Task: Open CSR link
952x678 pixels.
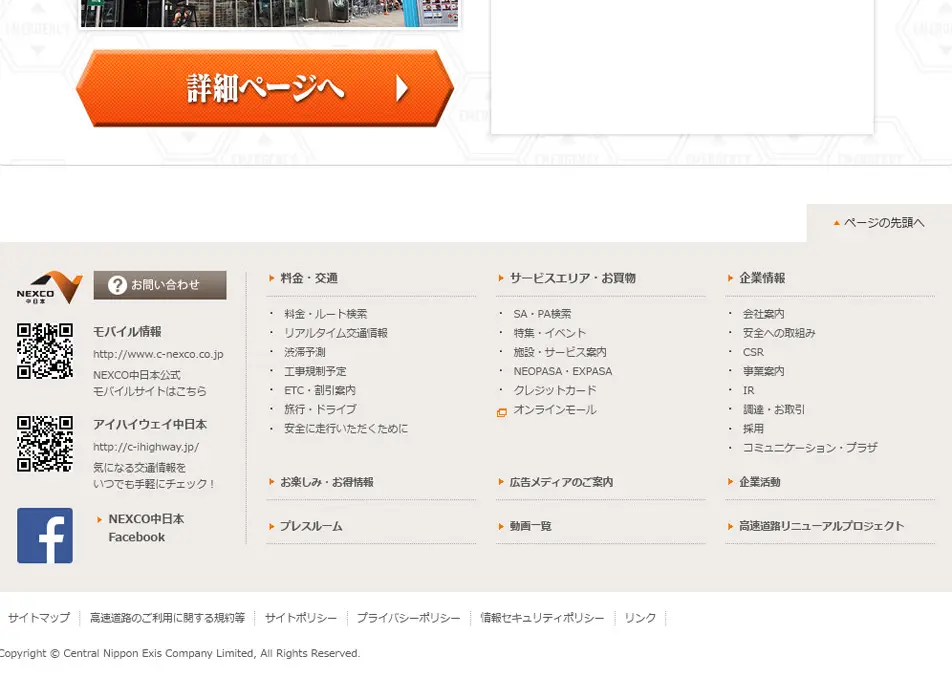Action: [753, 352]
